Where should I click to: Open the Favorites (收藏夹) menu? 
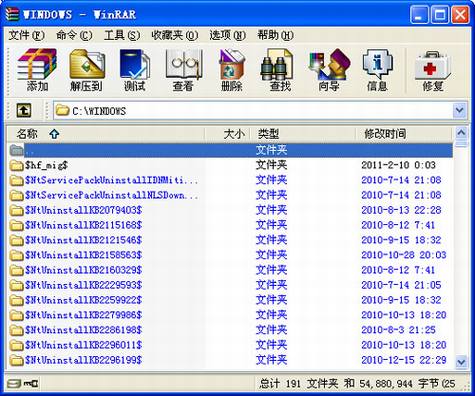point(174,35)
